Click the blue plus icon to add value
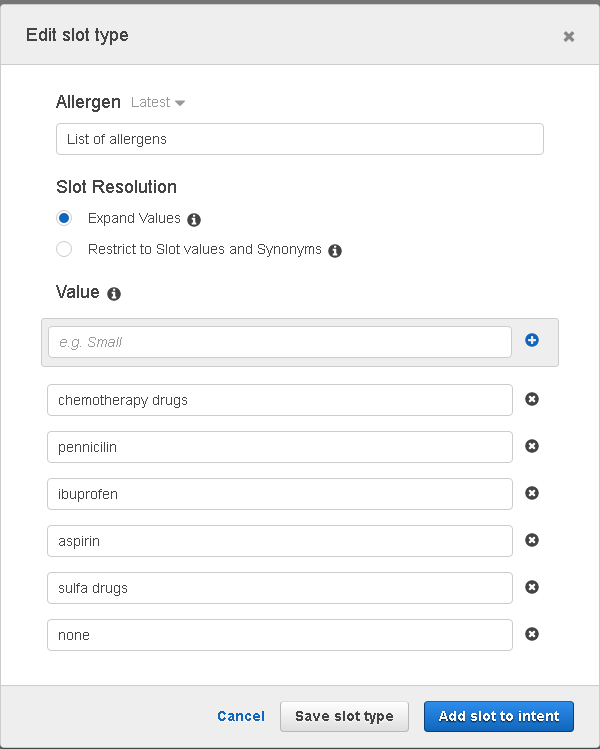 click(532, 341)
